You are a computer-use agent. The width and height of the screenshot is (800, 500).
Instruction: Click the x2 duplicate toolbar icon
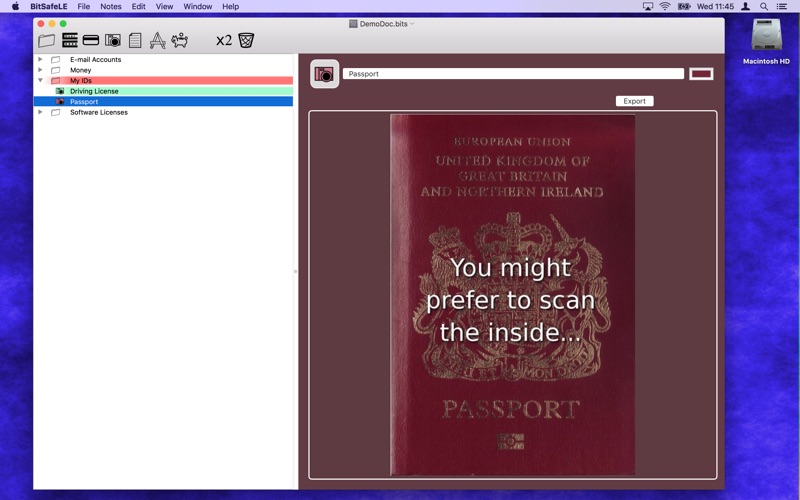(224, 40)
